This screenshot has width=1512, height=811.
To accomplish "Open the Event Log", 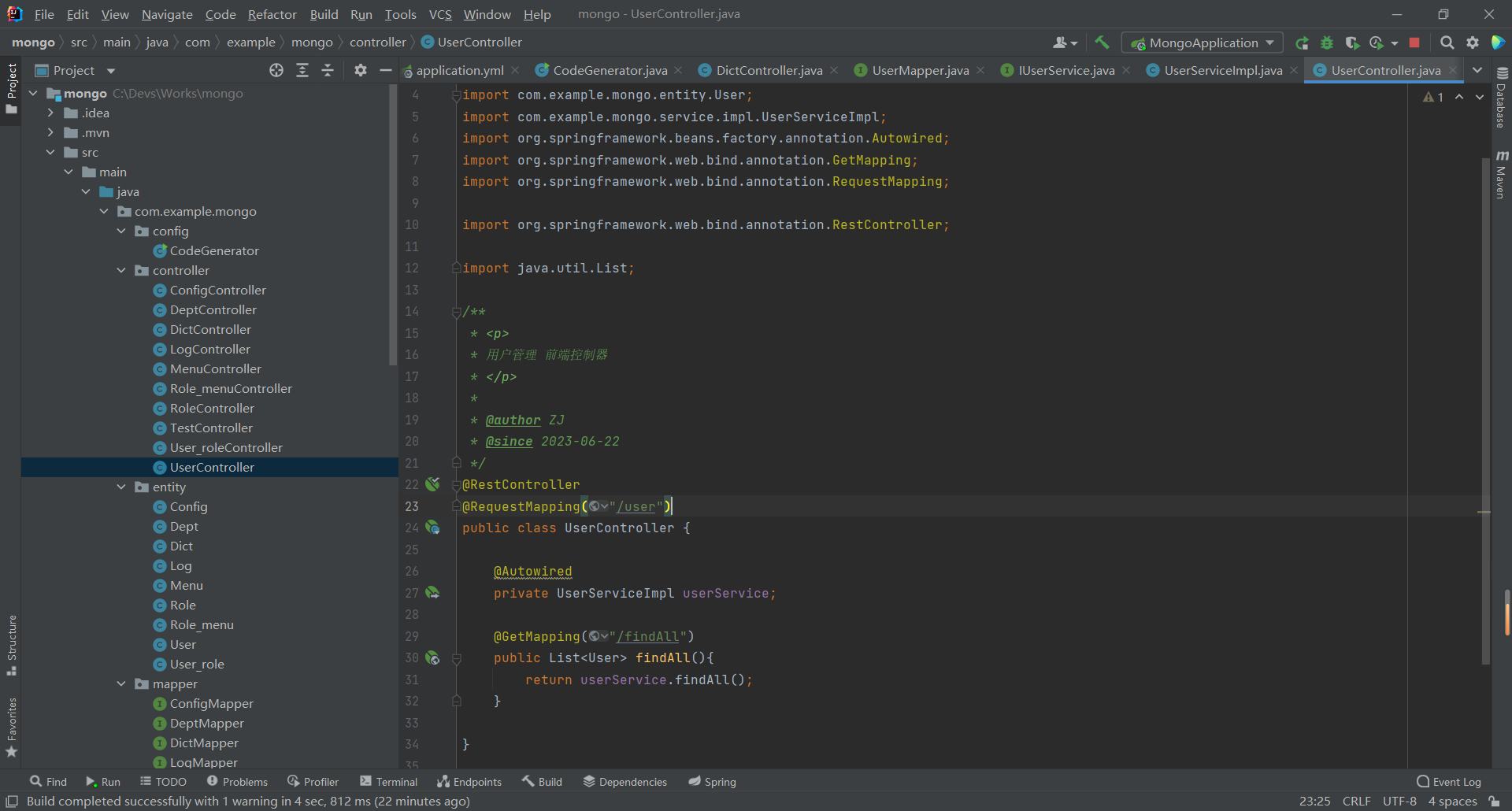I will (x=1449, y=781).
